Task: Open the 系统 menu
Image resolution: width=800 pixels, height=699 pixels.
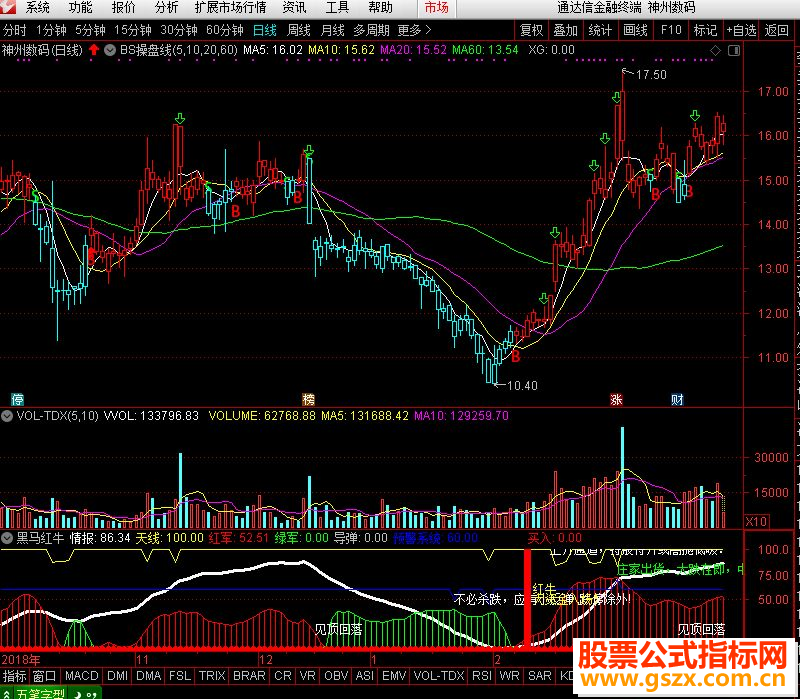Action: click(x=38, y=8)
